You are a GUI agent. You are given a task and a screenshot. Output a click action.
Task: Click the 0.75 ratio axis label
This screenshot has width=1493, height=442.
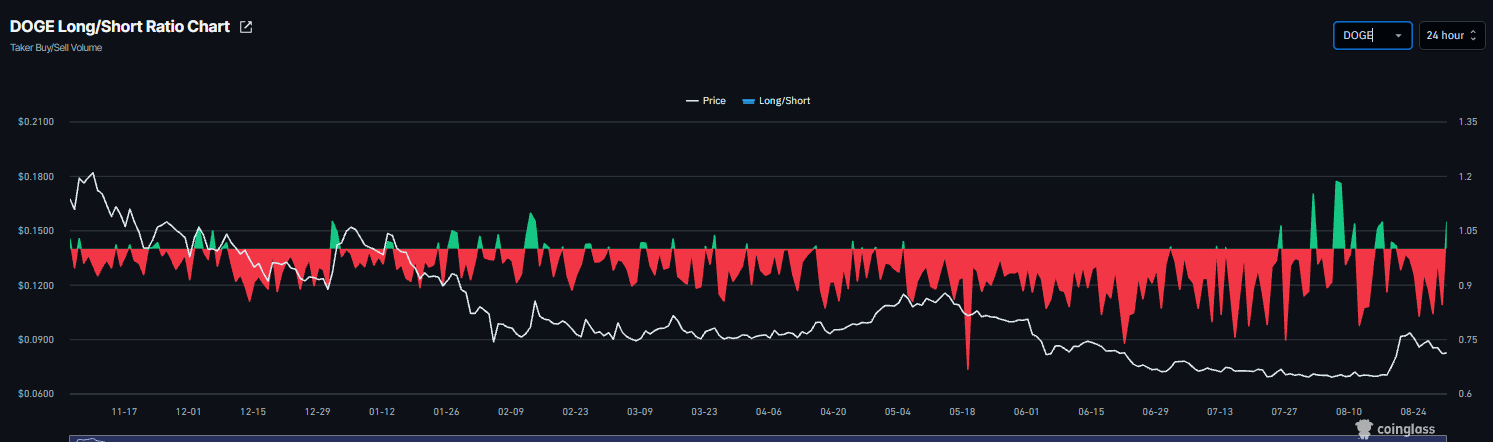tap(1468, 340)
